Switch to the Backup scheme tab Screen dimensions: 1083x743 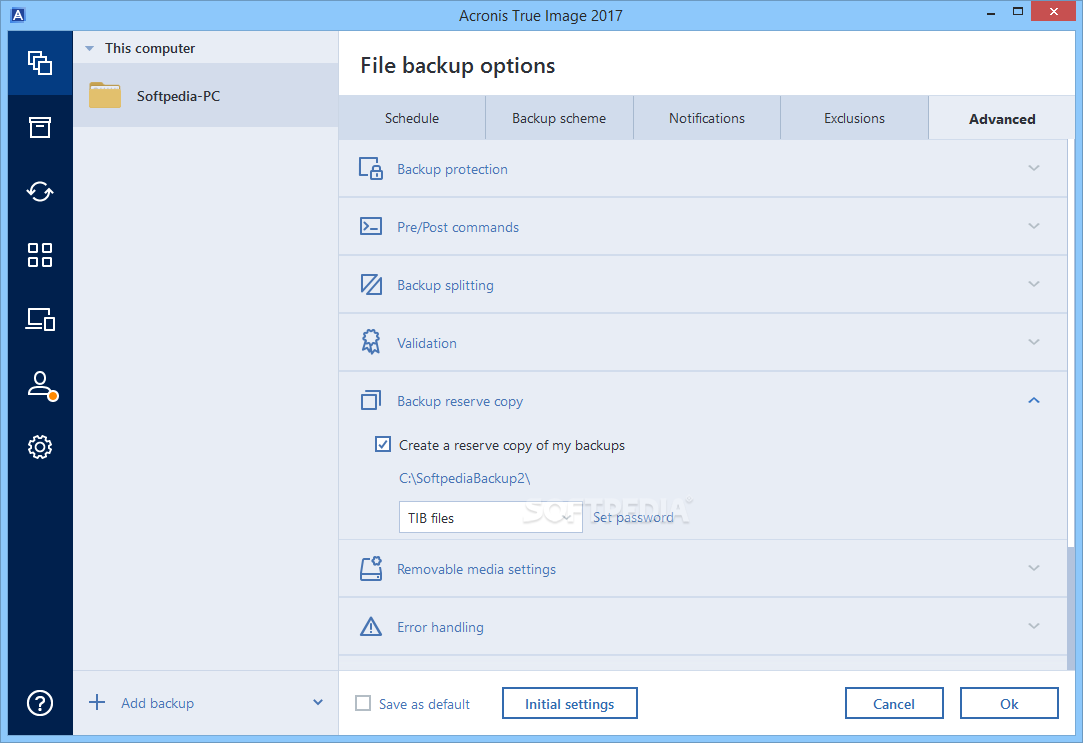(559, 118)
